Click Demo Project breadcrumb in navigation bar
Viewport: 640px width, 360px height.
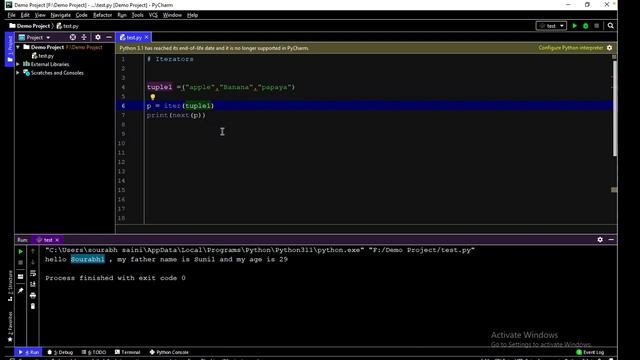[x=29, y=26]
